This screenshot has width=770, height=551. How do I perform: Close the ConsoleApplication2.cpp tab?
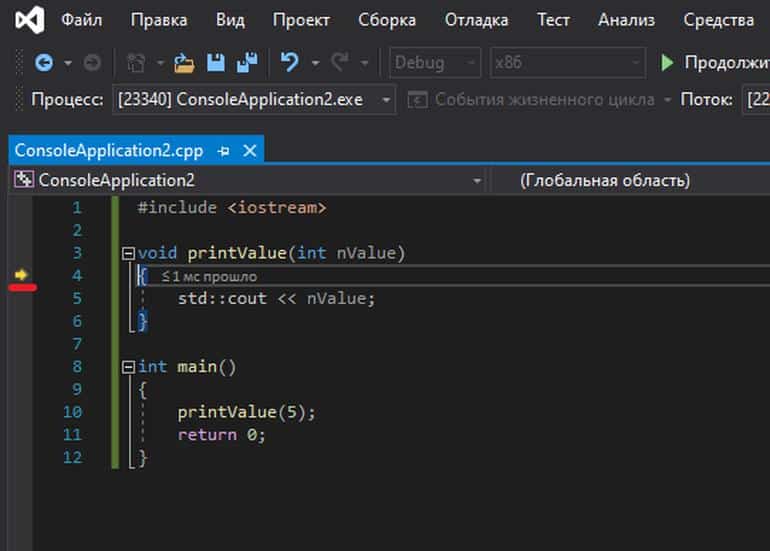point(250,151)
